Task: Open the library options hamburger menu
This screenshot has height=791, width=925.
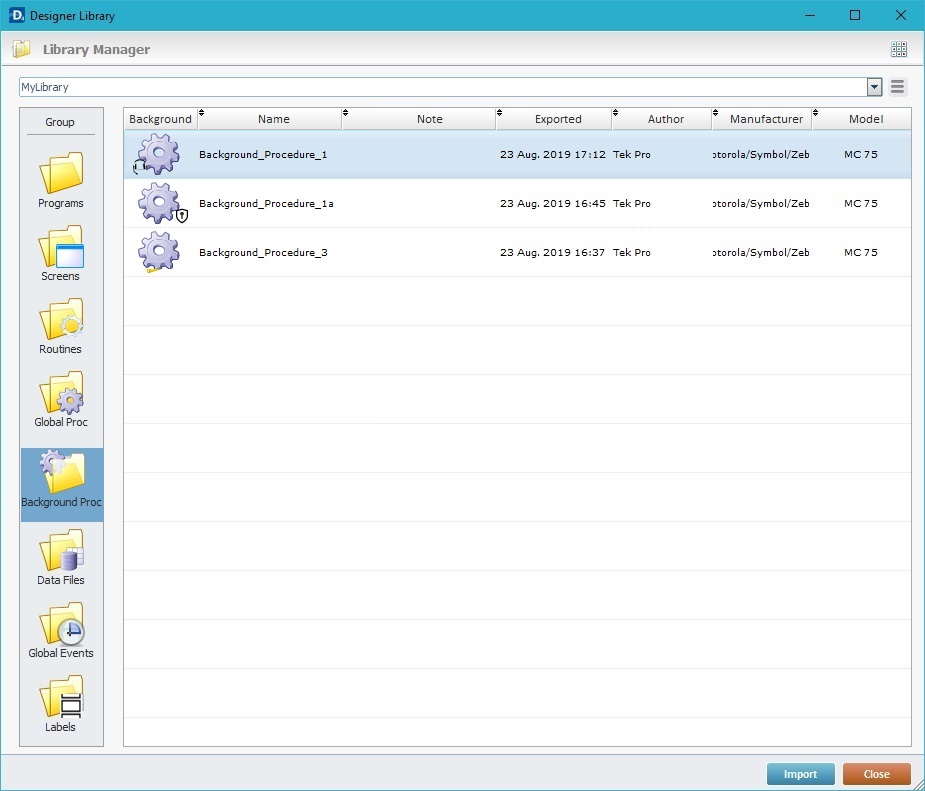Action: point(898,87)
